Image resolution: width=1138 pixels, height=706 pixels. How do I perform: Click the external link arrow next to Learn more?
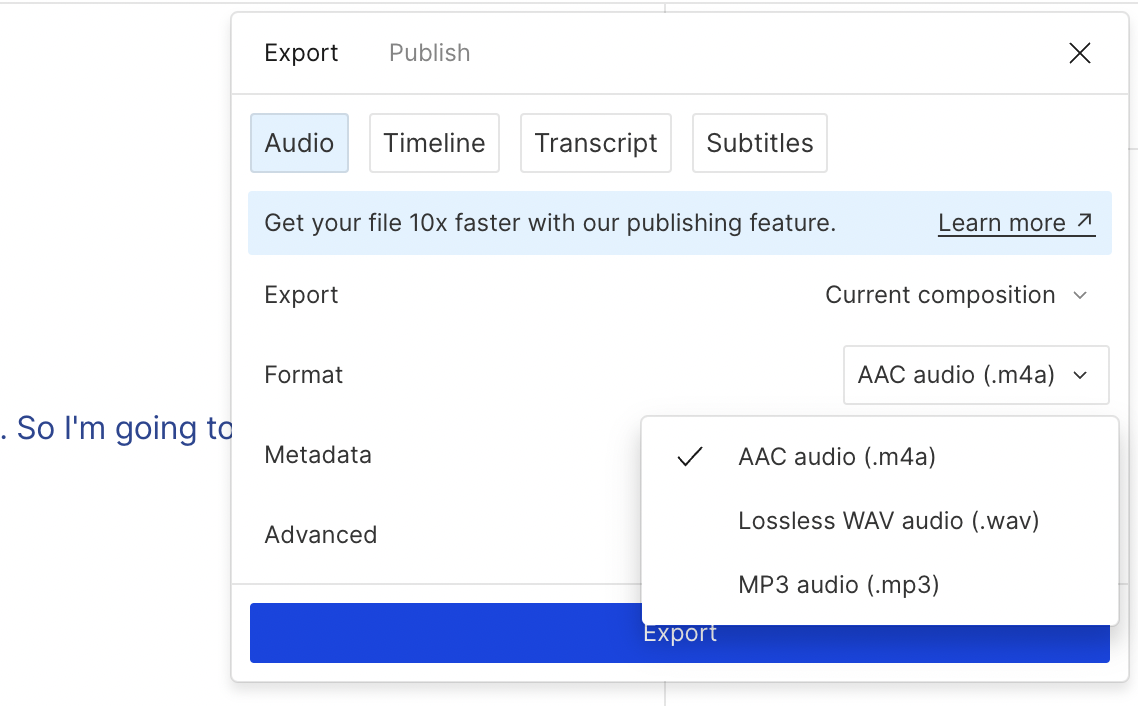tap(1085, 221)
